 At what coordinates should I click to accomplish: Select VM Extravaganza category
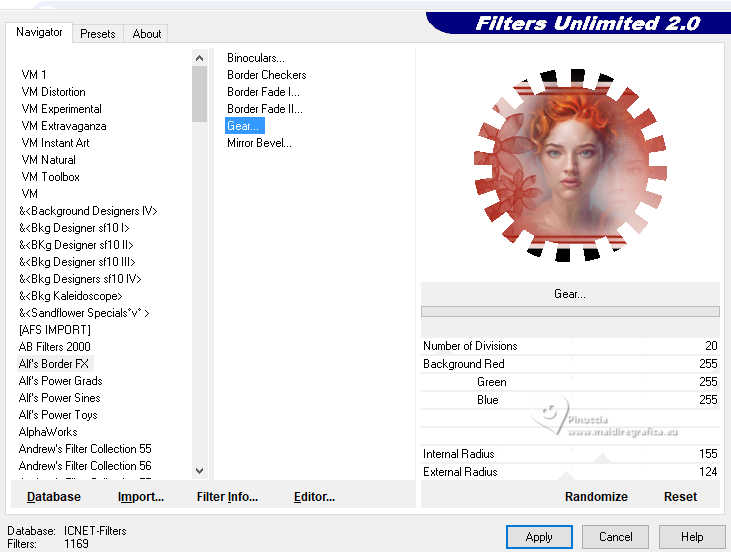point(64,126)
